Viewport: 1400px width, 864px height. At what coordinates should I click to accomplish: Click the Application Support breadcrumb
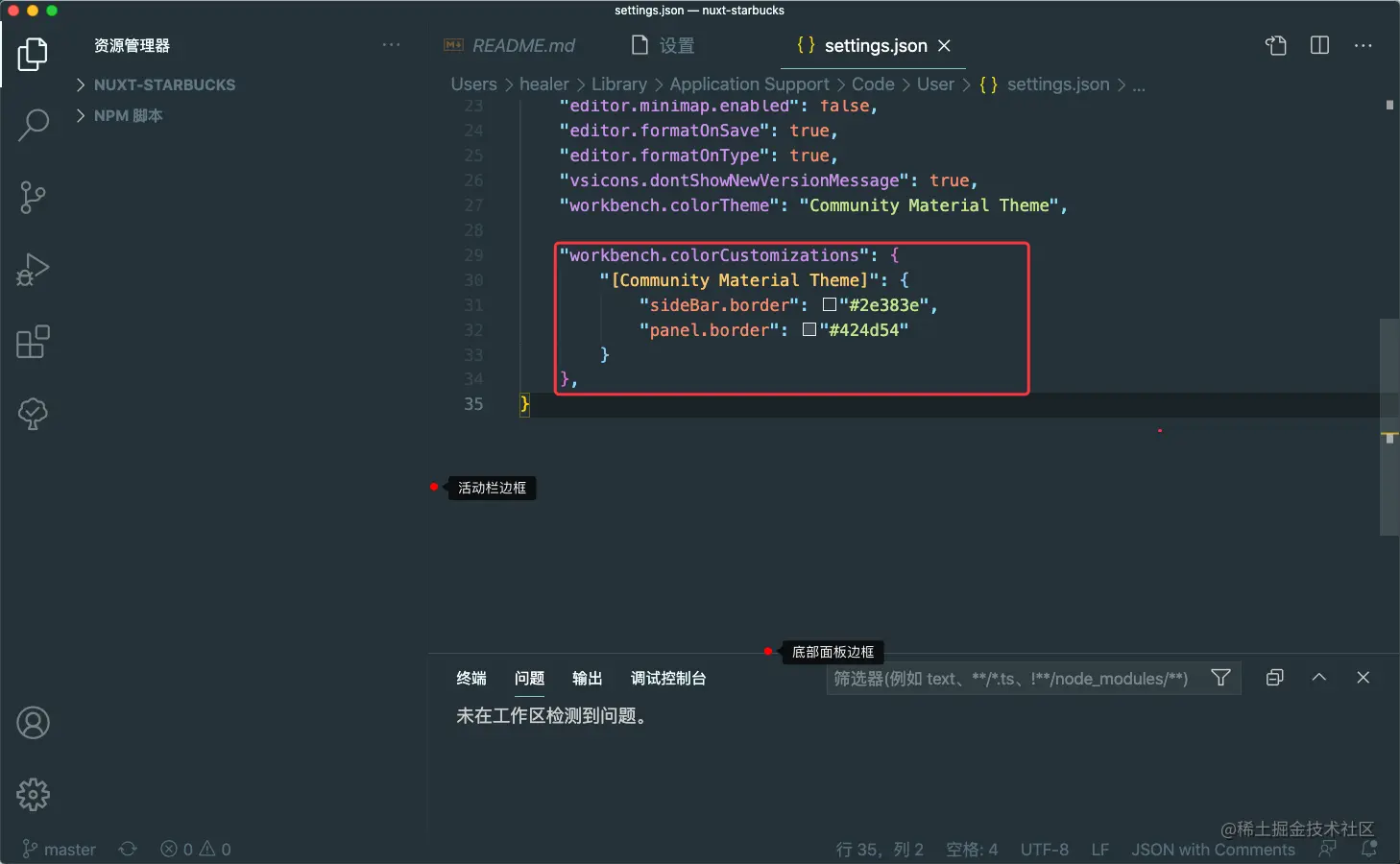coord(750,84)
